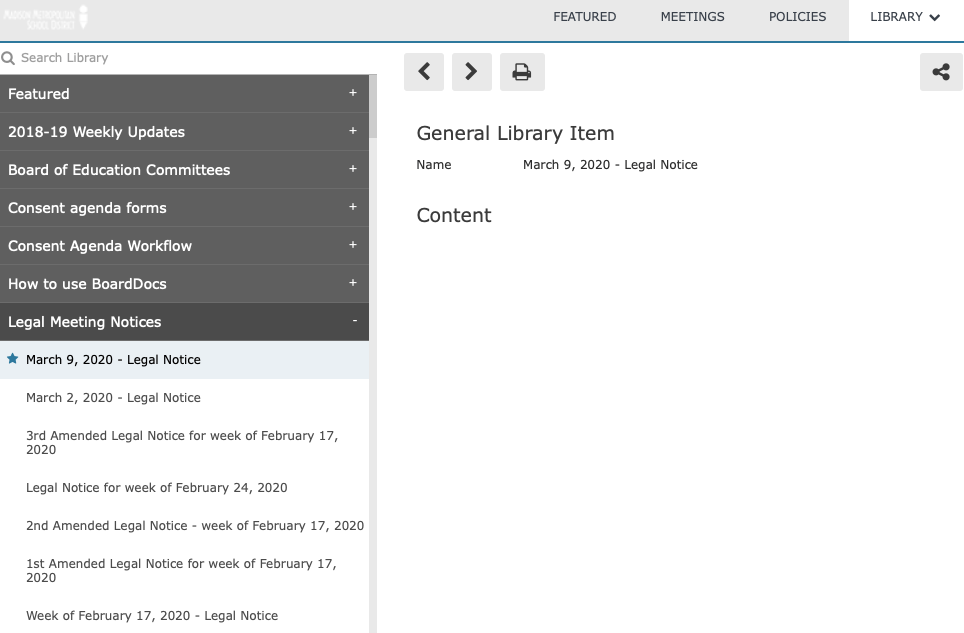Viewport: 964px width, 633px height.
Task: Switch to the Meetings tab
Action: [x=692, y=17]
